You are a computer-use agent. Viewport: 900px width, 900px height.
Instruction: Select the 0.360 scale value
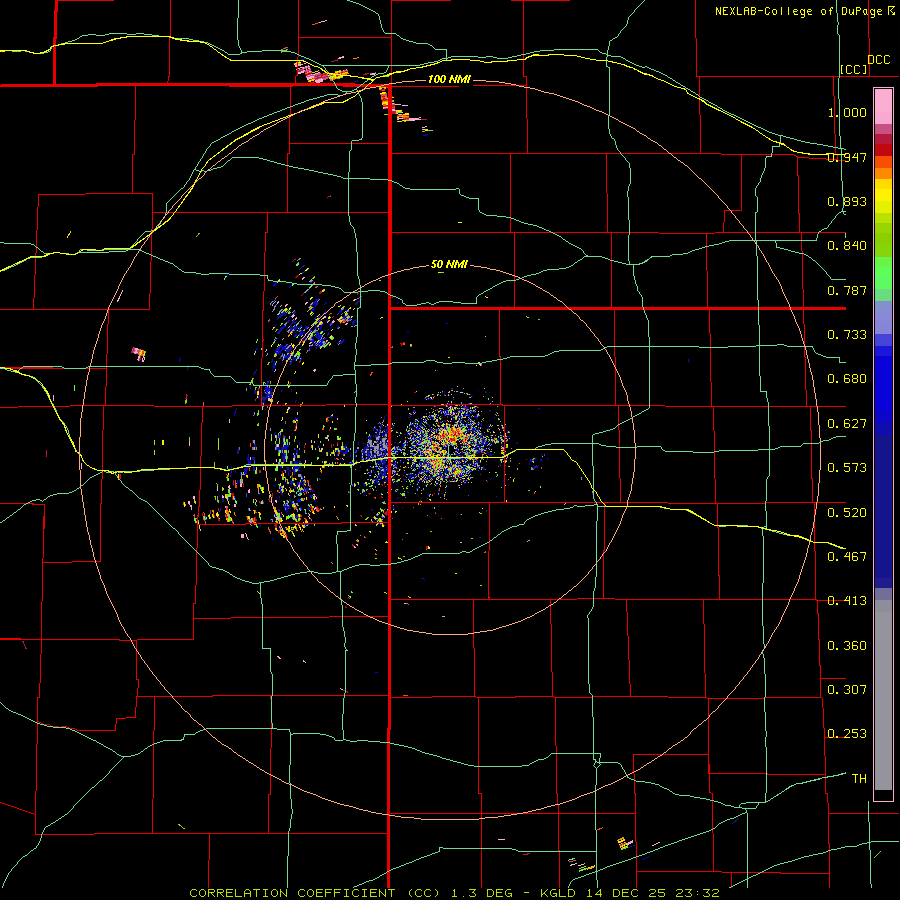click(847, 646)
